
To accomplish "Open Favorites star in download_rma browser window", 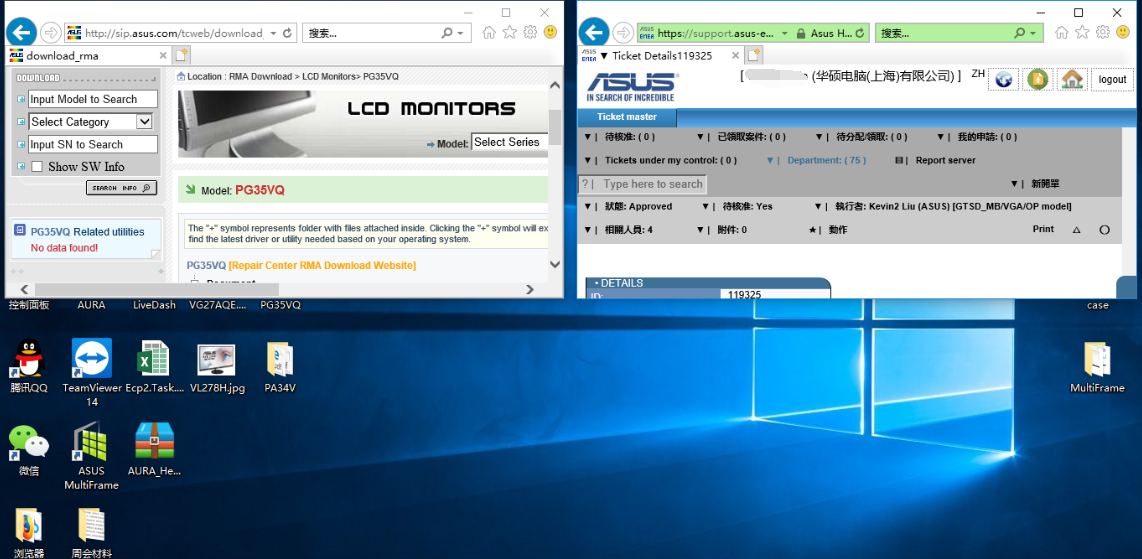I will pos(510,33).
